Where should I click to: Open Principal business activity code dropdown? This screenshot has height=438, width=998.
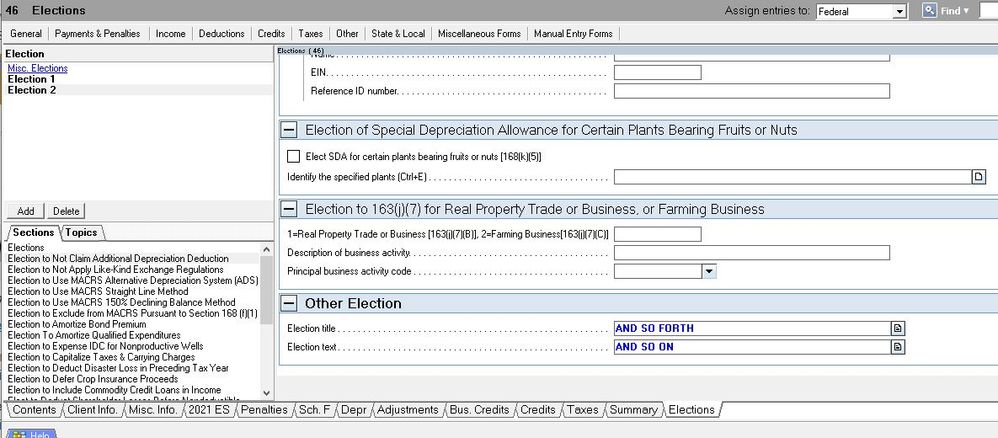click(x=709, y=271)
